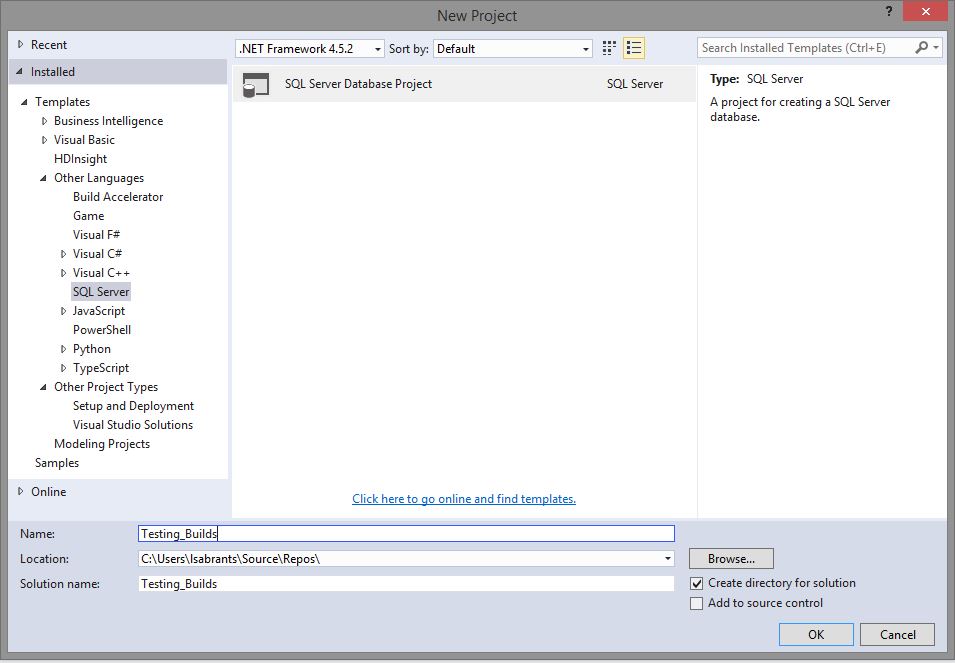Open the online templates link

tap(464, 499)
